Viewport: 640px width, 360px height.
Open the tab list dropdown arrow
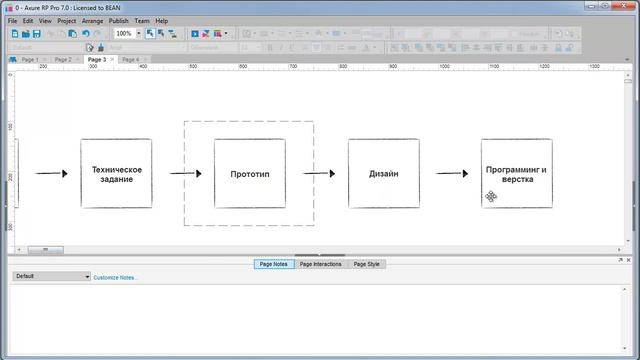coord(627,60)
